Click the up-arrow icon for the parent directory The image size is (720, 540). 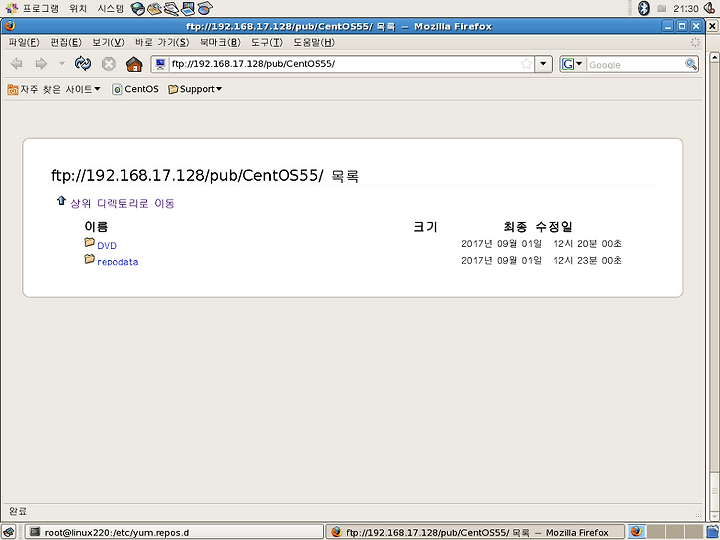[x=61, y=201]
